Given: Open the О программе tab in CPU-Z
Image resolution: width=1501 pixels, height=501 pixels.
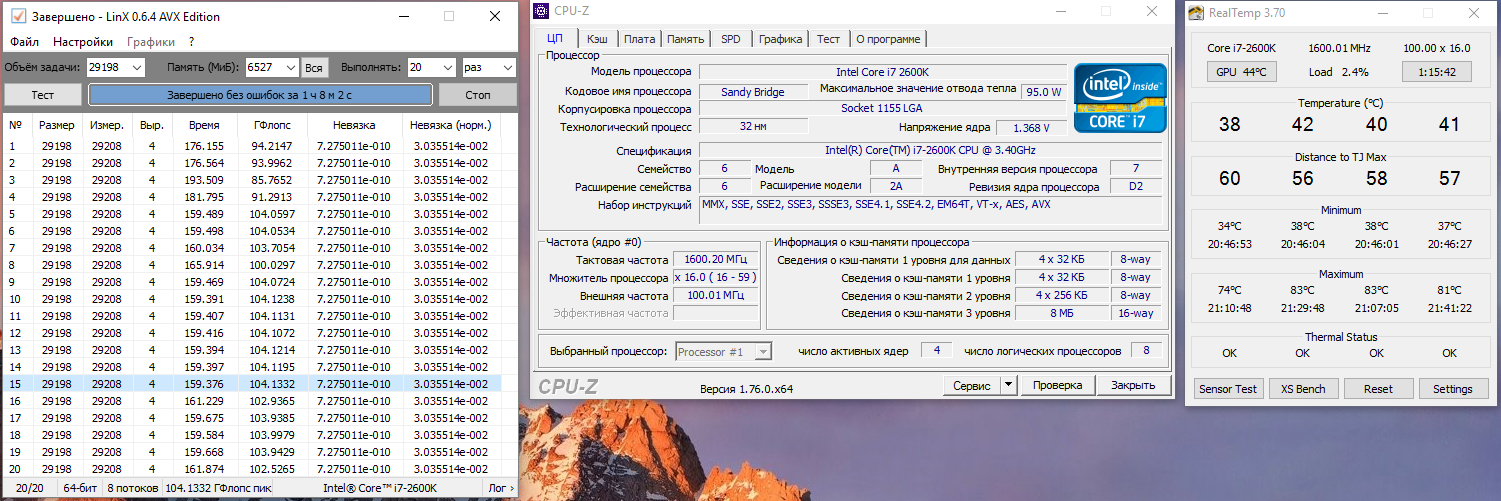Looking at the screenshot, I should pos(889,39).
